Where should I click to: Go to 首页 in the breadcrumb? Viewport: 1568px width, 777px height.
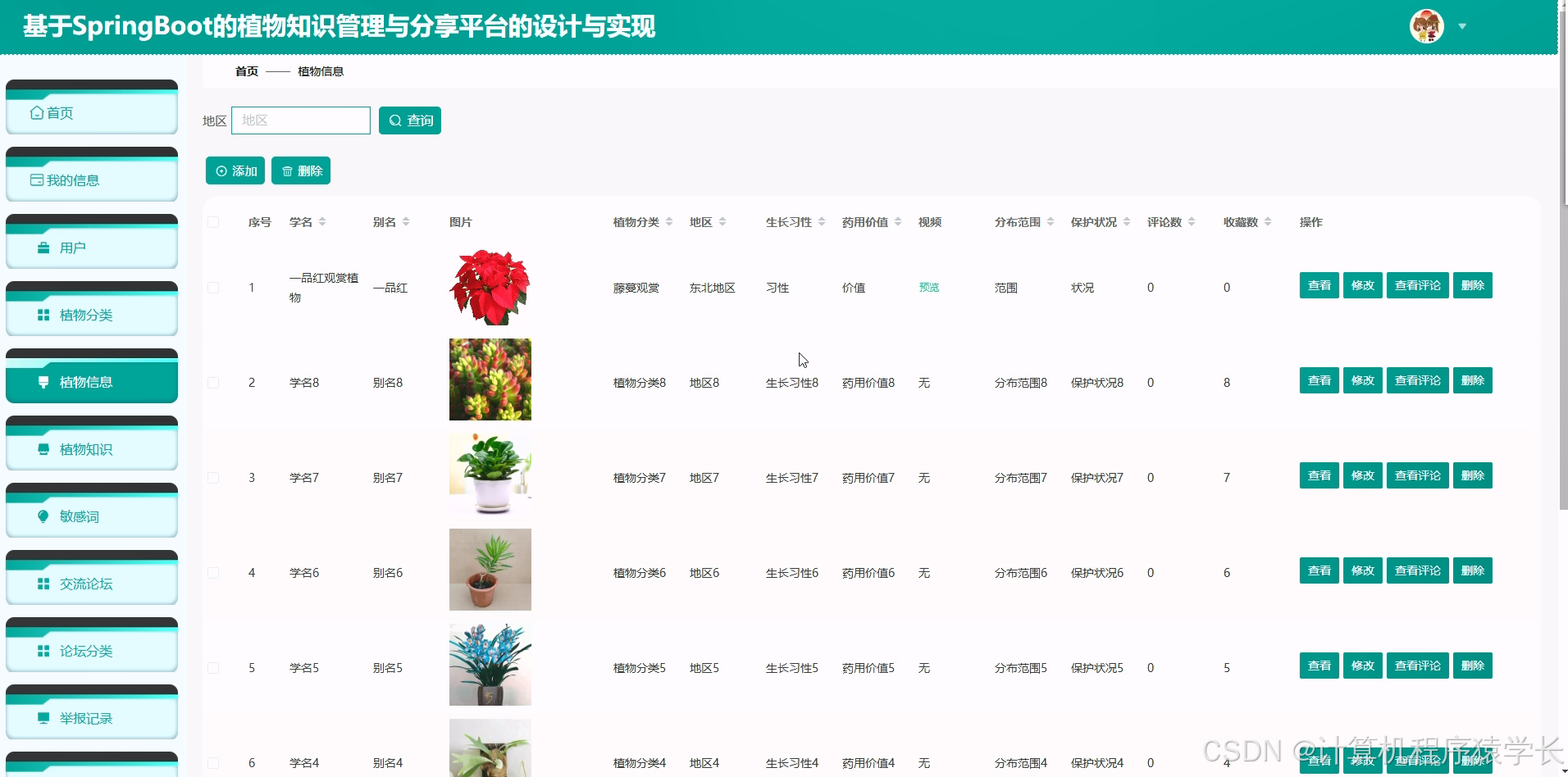pos(246,71)
